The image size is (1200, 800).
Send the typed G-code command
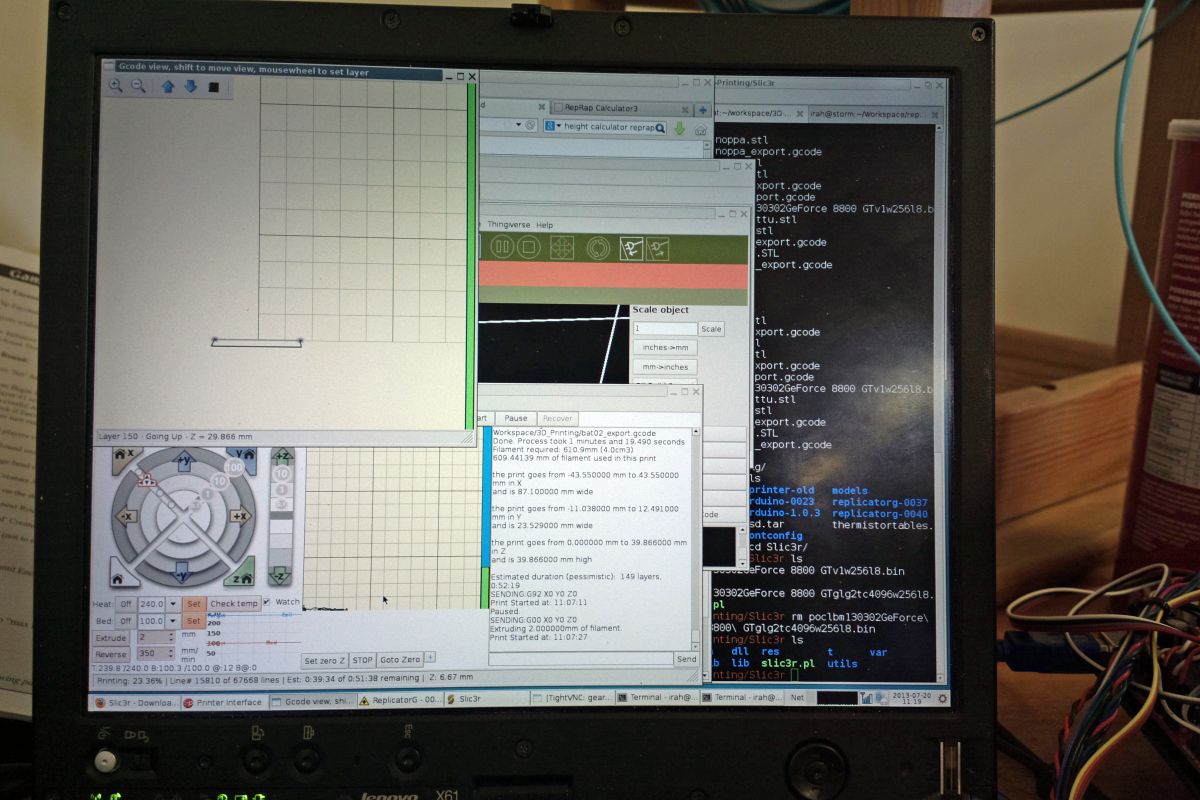(686, 659)
